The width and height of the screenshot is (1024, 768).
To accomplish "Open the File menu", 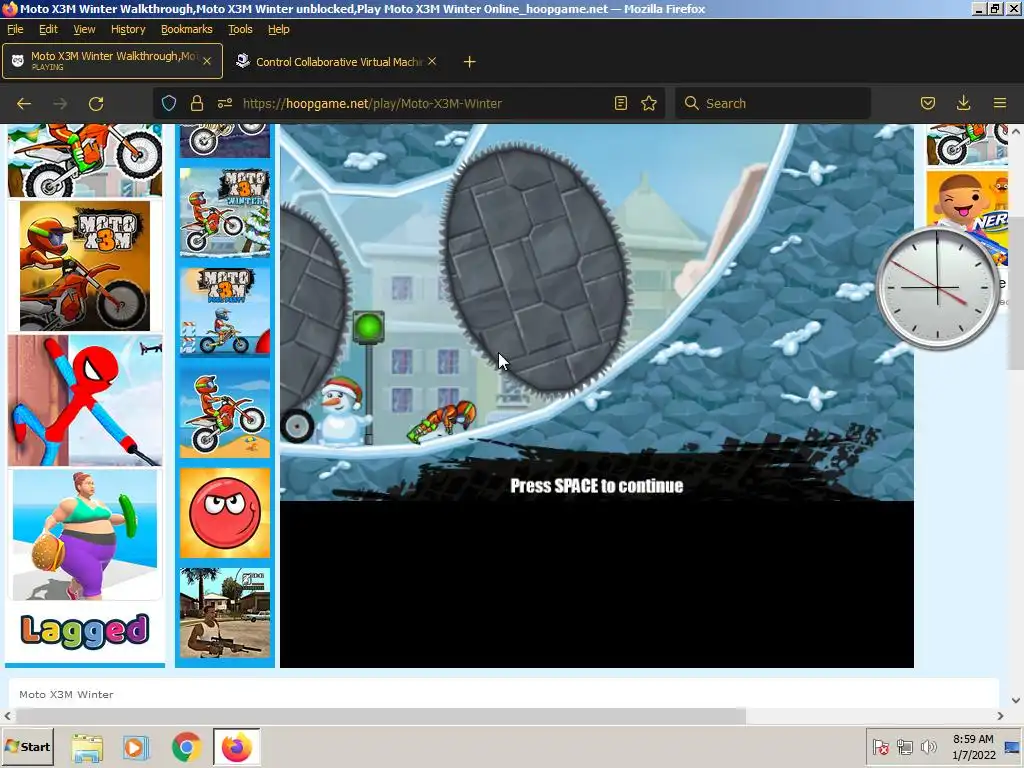I will [x=15, y=29].
